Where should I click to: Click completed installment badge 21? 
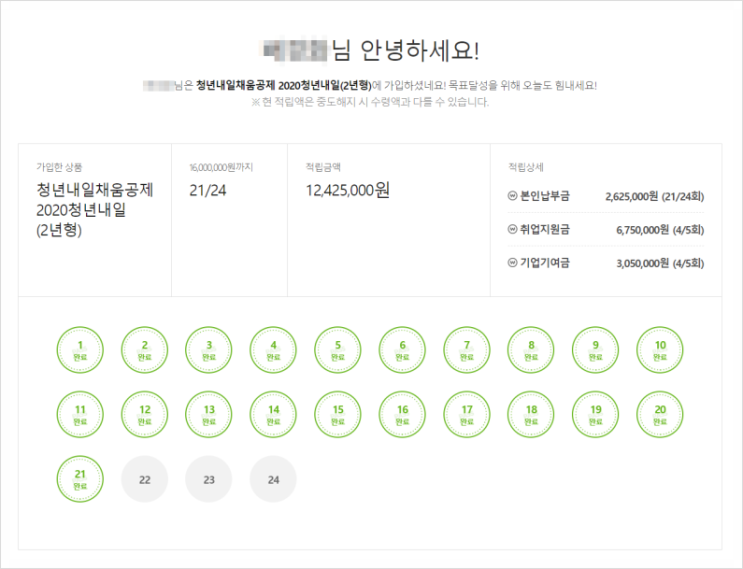click(80, 479)
